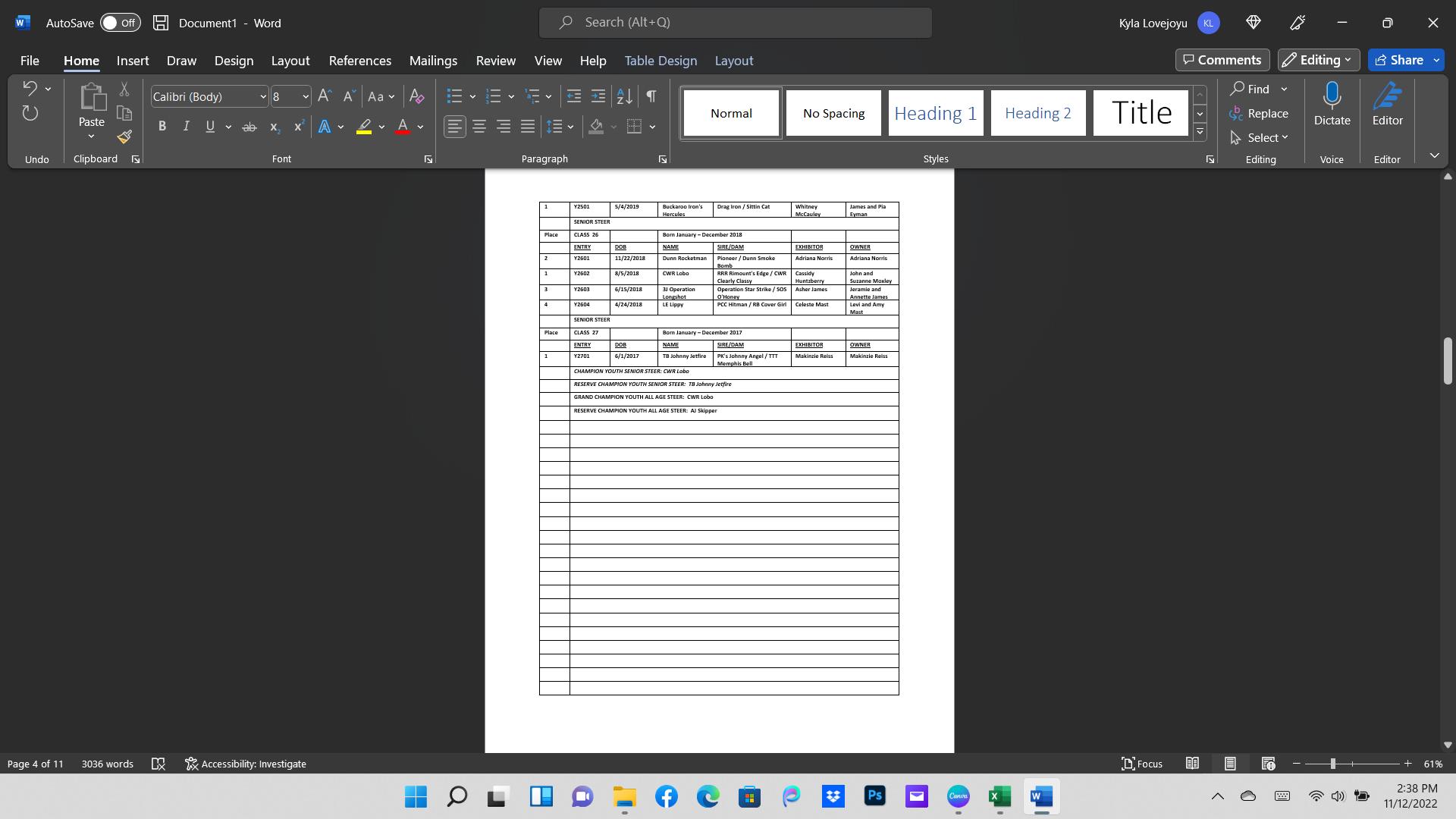Open the Table Design tab
The height and width of the screenshot is (819, 1456).
click(660, 61)
